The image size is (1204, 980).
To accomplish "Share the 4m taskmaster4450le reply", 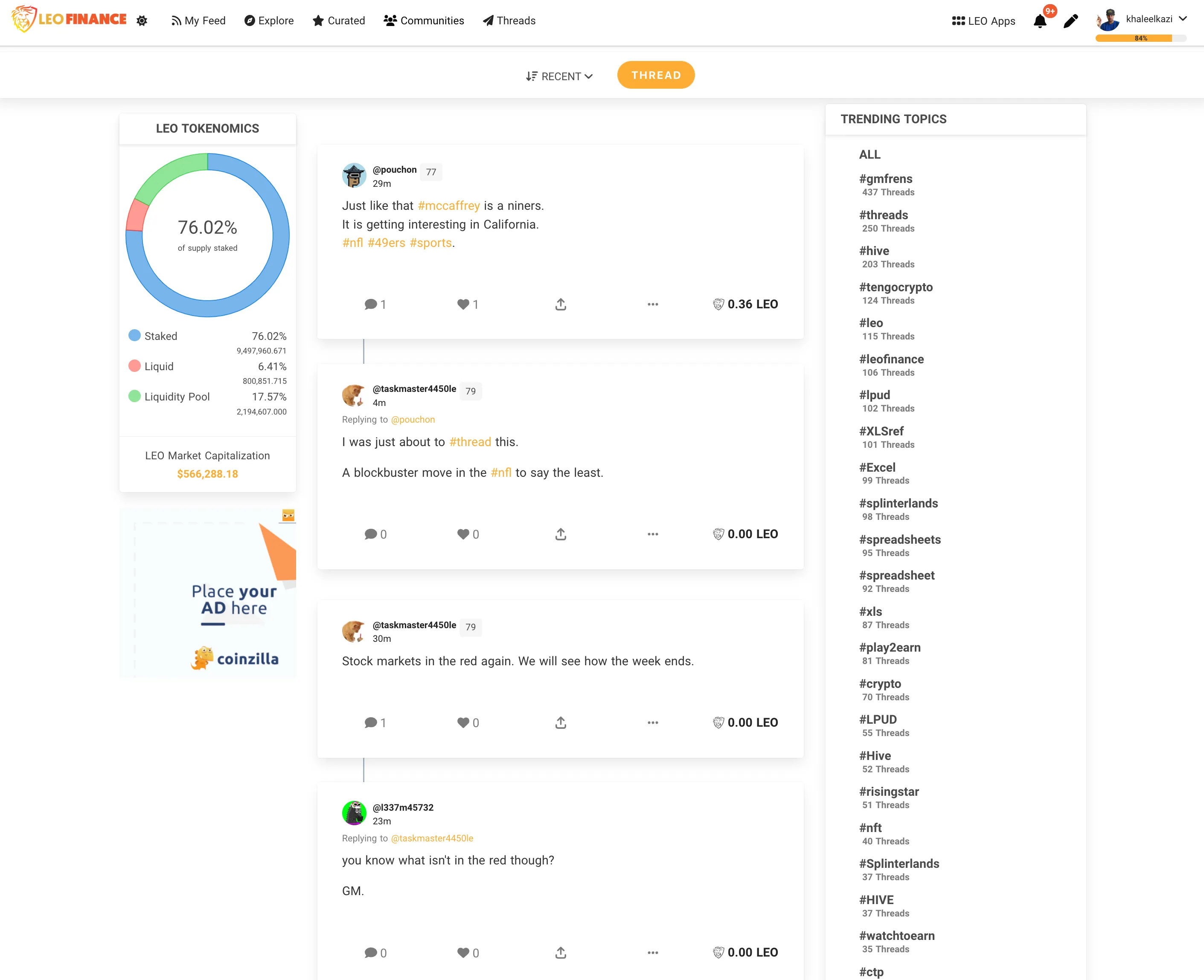I will point(560,534).
